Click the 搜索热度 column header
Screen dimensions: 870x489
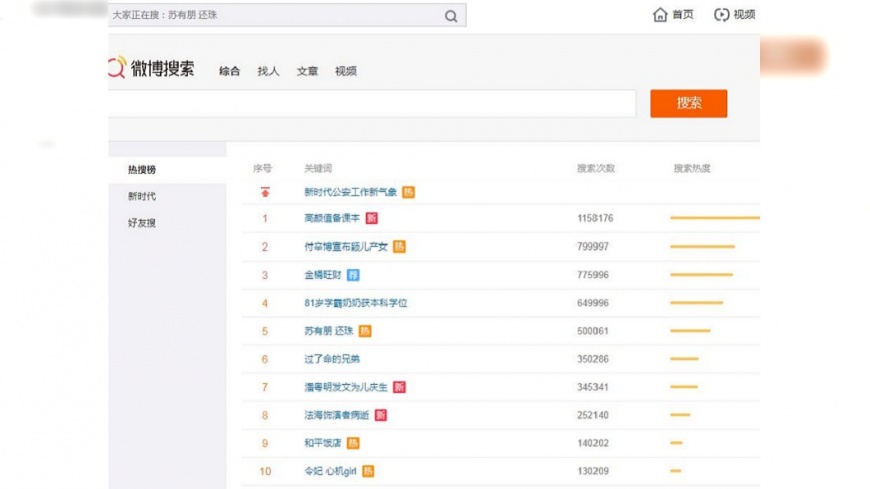point(692,168)
